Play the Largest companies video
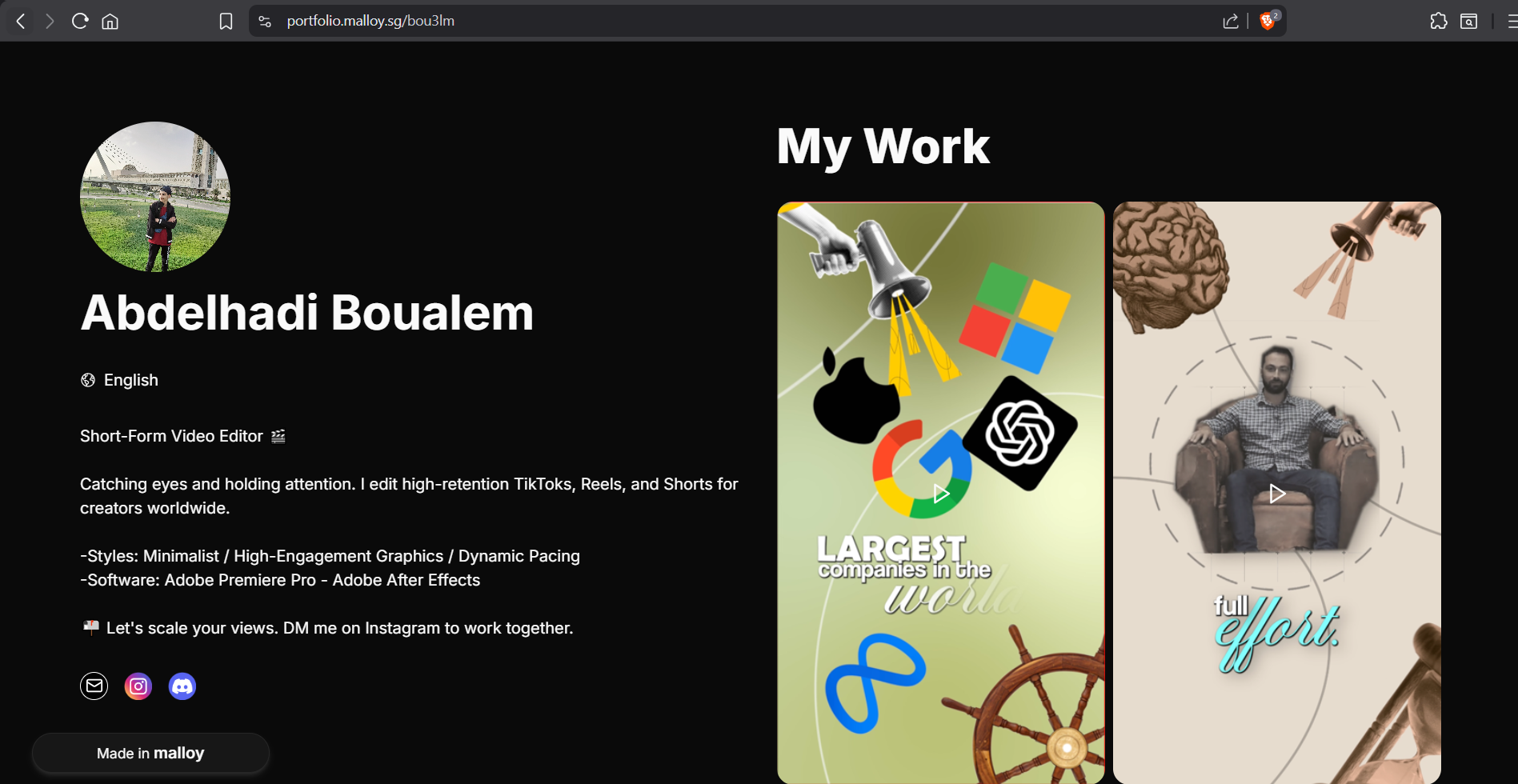Viewport: 1518px width, 784px height. (x=941, y=494)
